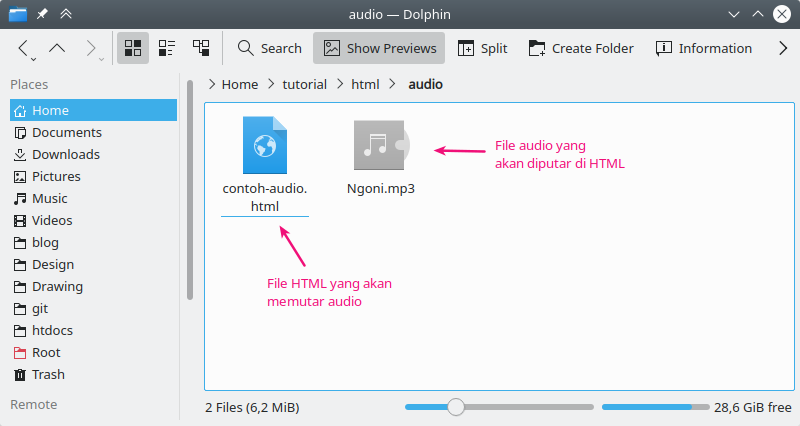Viewport: 800px width, 426px height.
Task: Switch to Details tree view mode
Action: tap(201, 48)
